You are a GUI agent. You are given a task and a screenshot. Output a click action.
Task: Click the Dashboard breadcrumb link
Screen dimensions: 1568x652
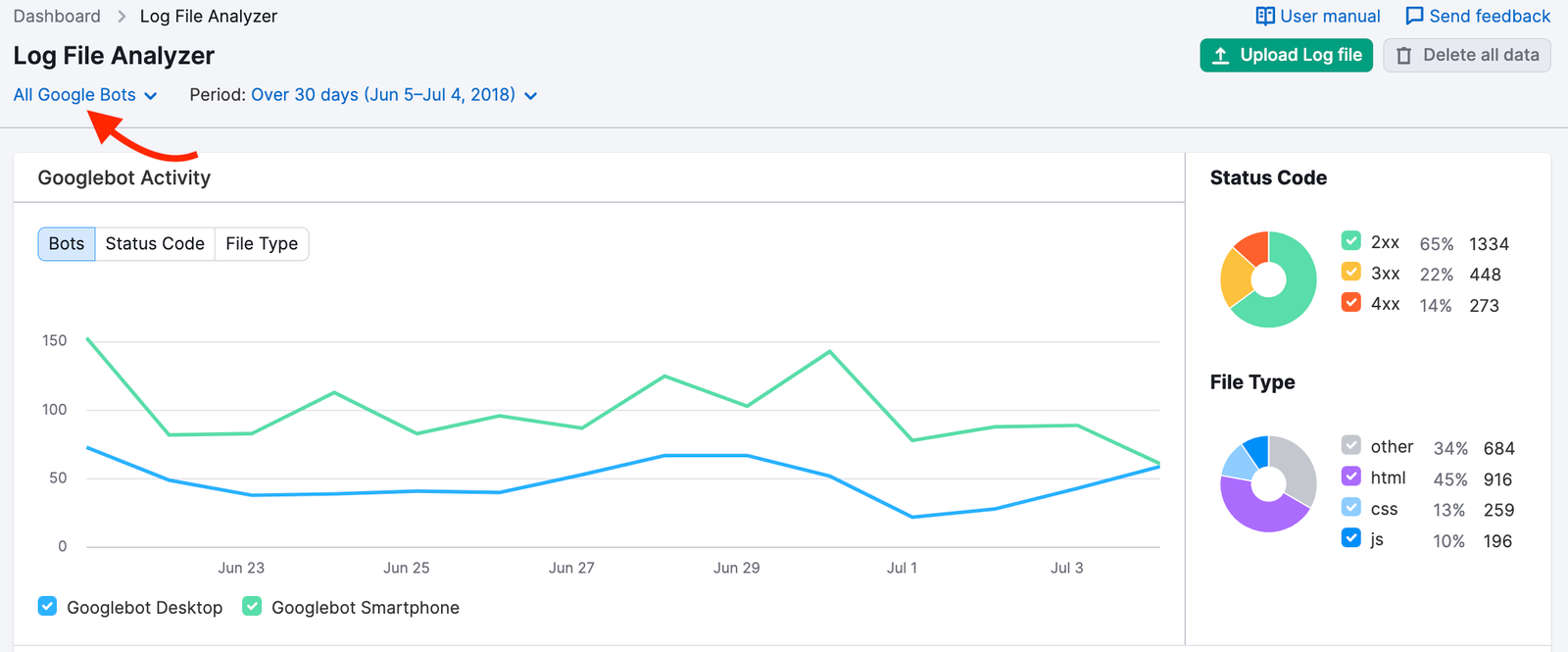coord(57,17)
